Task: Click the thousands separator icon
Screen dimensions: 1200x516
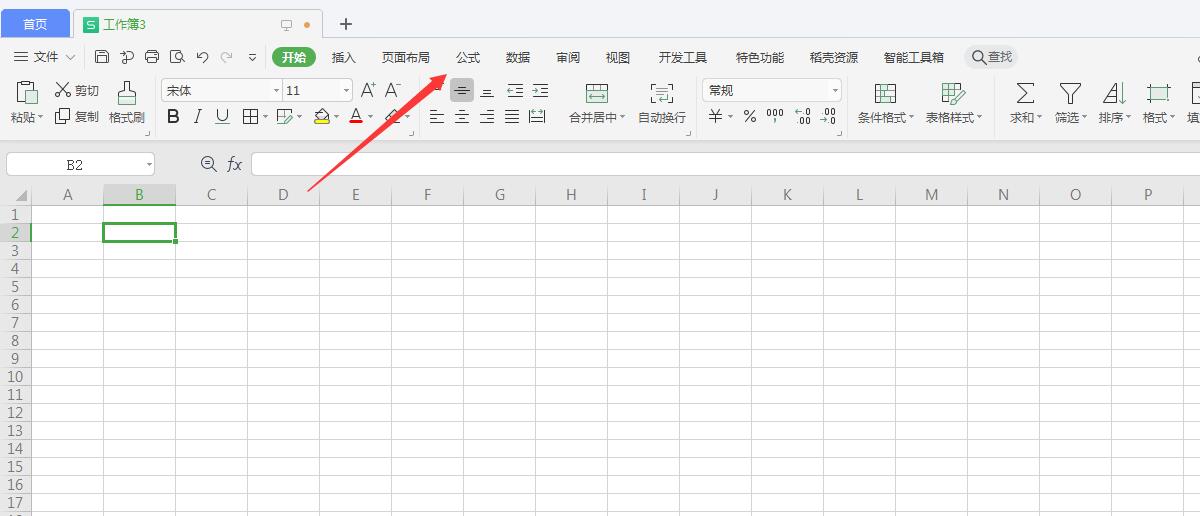Action: (x=775, y=117)
